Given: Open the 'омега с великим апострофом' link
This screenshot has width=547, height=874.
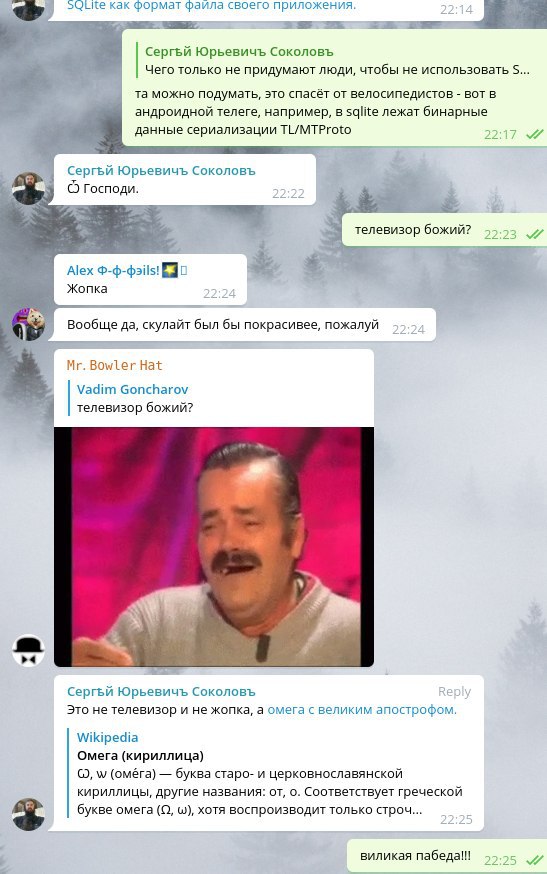Looking at the screenshot, I should (362, 710).
